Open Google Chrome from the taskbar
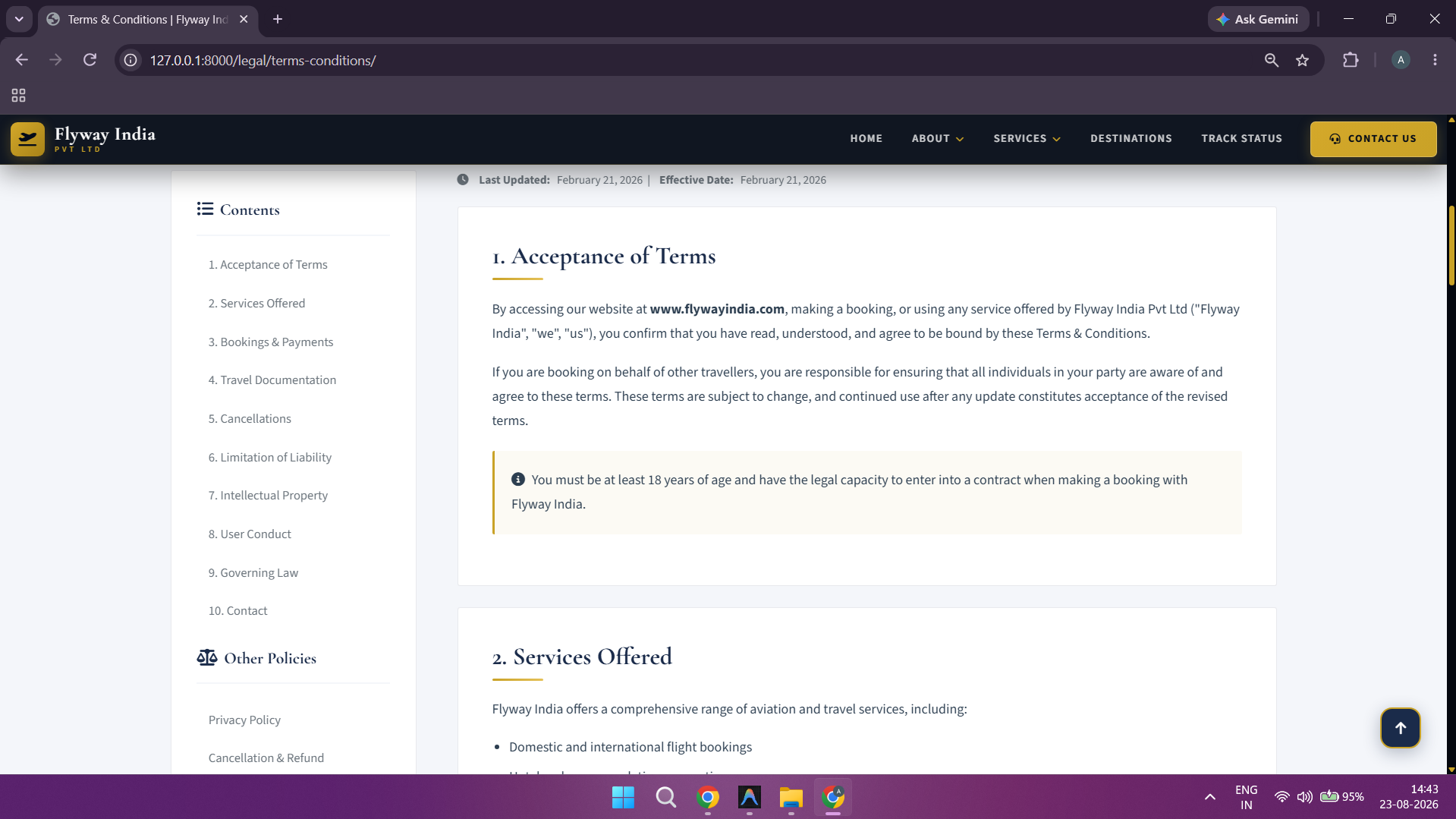The image size is (1456, 819). 708,797
